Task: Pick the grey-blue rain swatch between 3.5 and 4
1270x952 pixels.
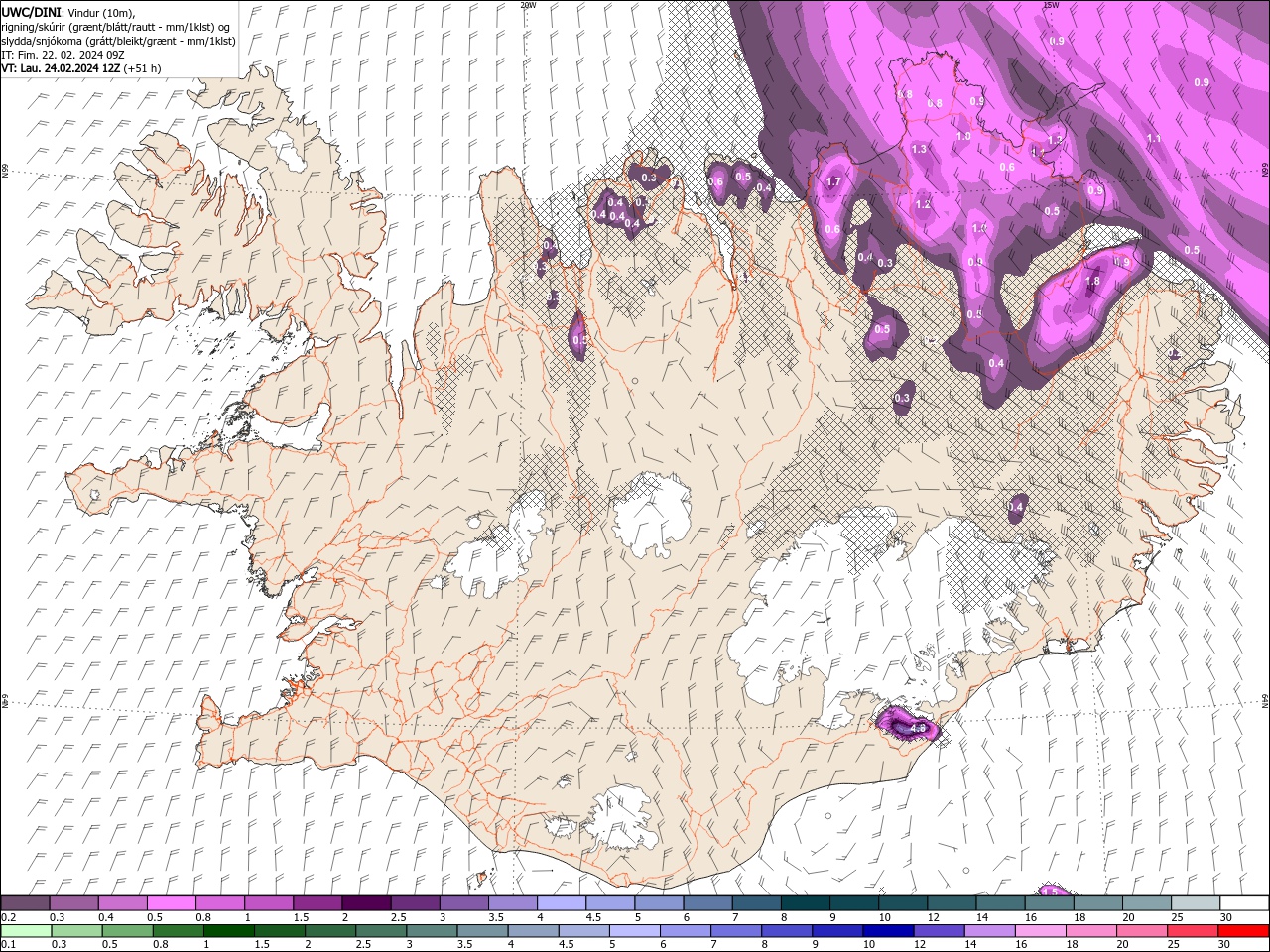Action: 482,931
